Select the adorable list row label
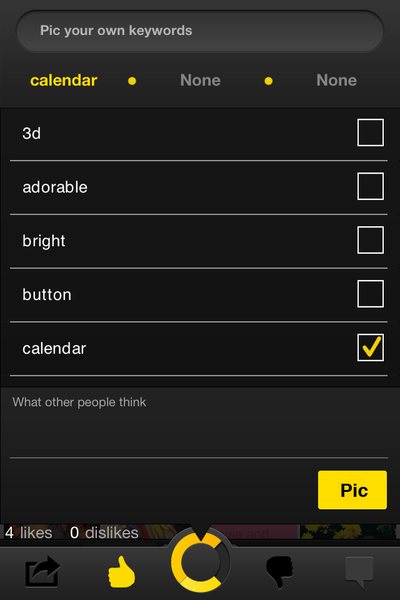The height and width of the screenshot is (600, 400). 55,187
